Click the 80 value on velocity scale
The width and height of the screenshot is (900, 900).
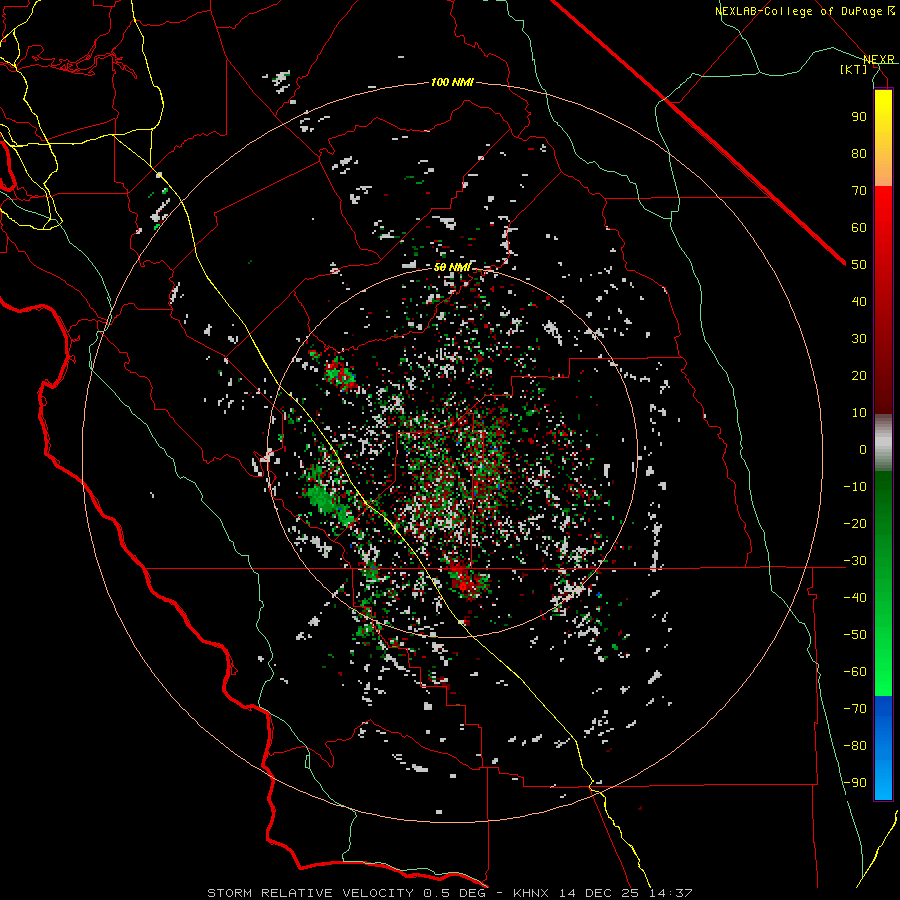pos(859,153)
